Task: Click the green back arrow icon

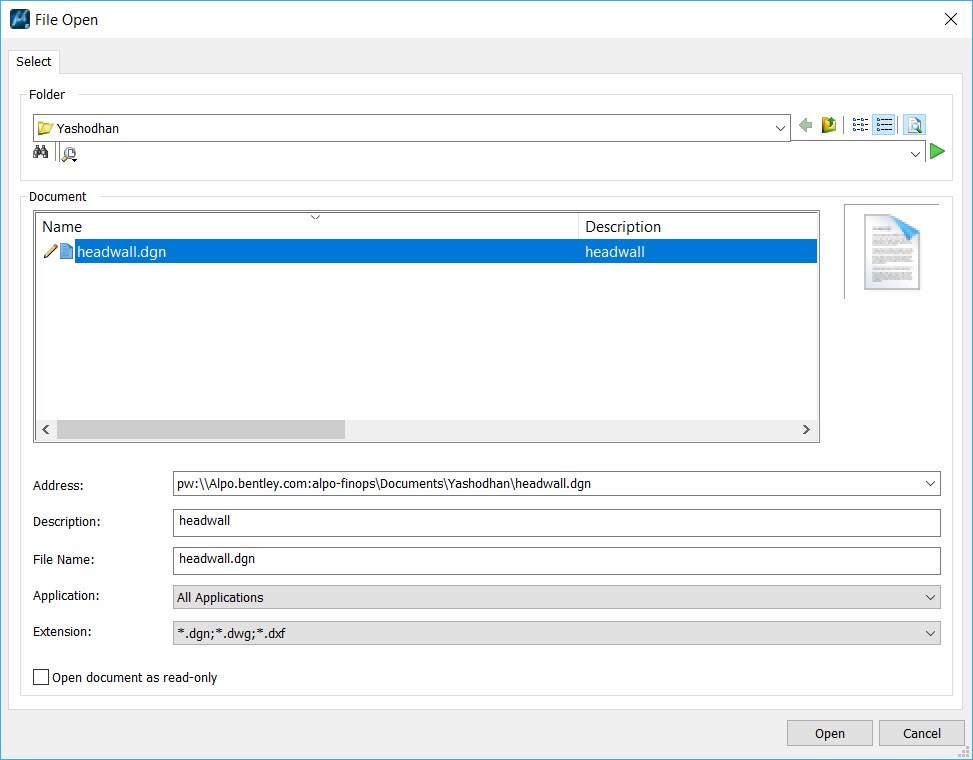Action: pos(806,125)
